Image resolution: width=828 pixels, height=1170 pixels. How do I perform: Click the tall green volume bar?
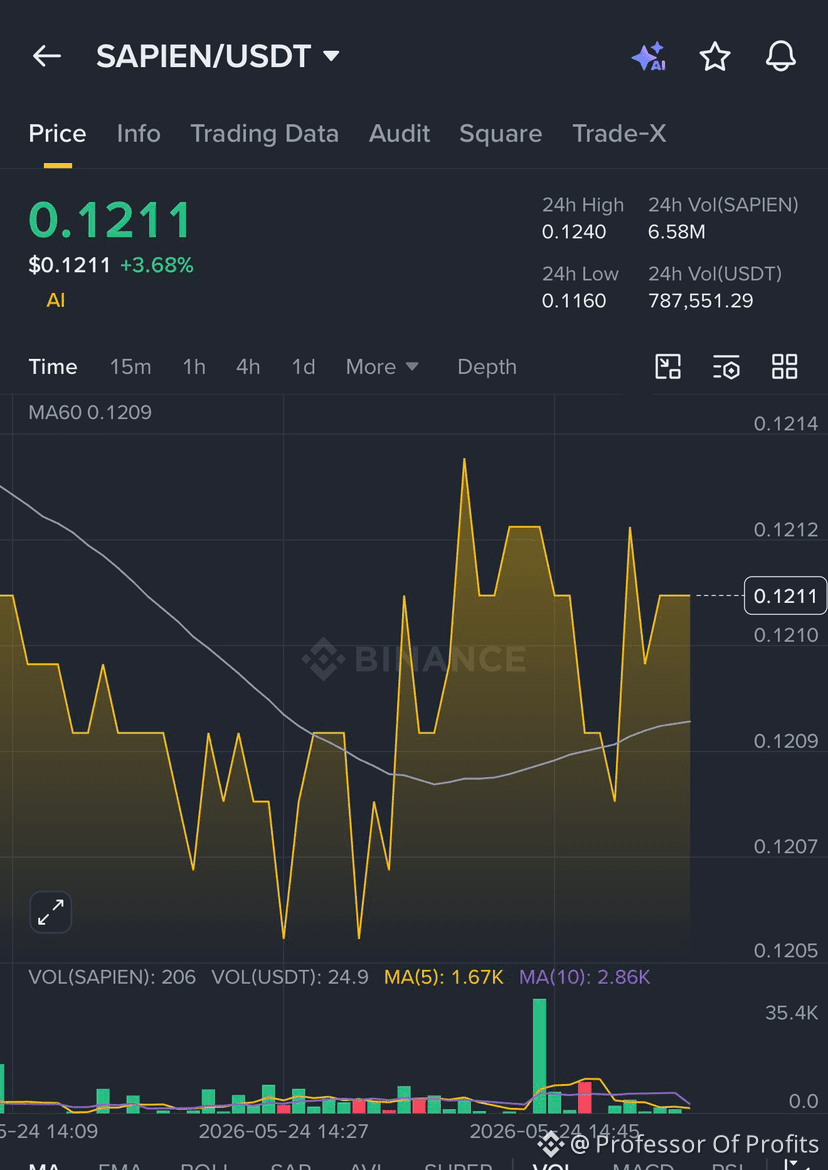[539, 1056]
